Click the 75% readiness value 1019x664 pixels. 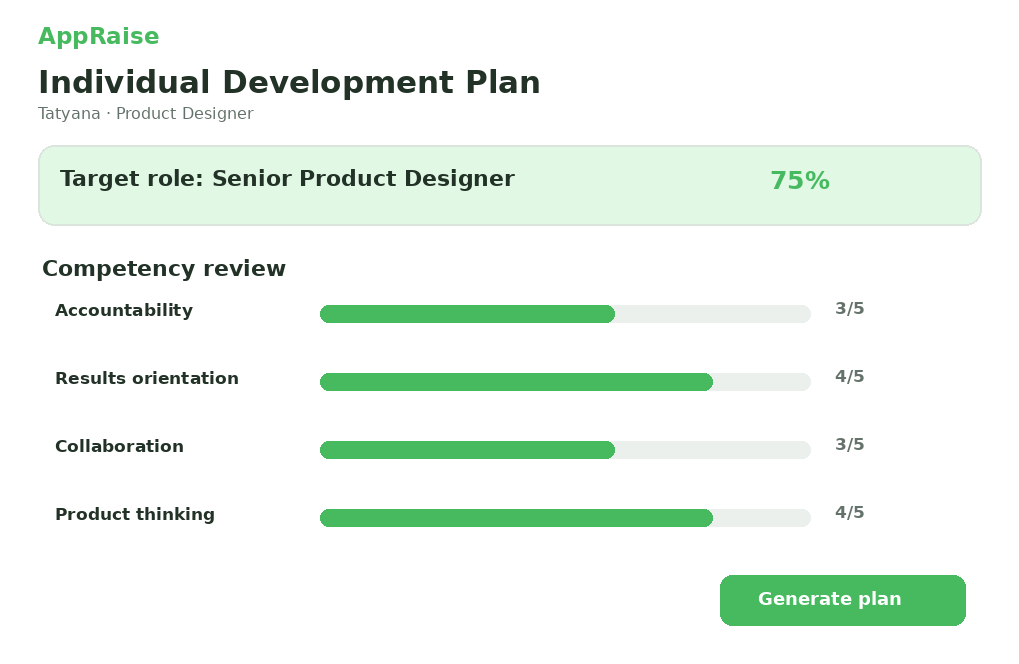pos(800,181)
